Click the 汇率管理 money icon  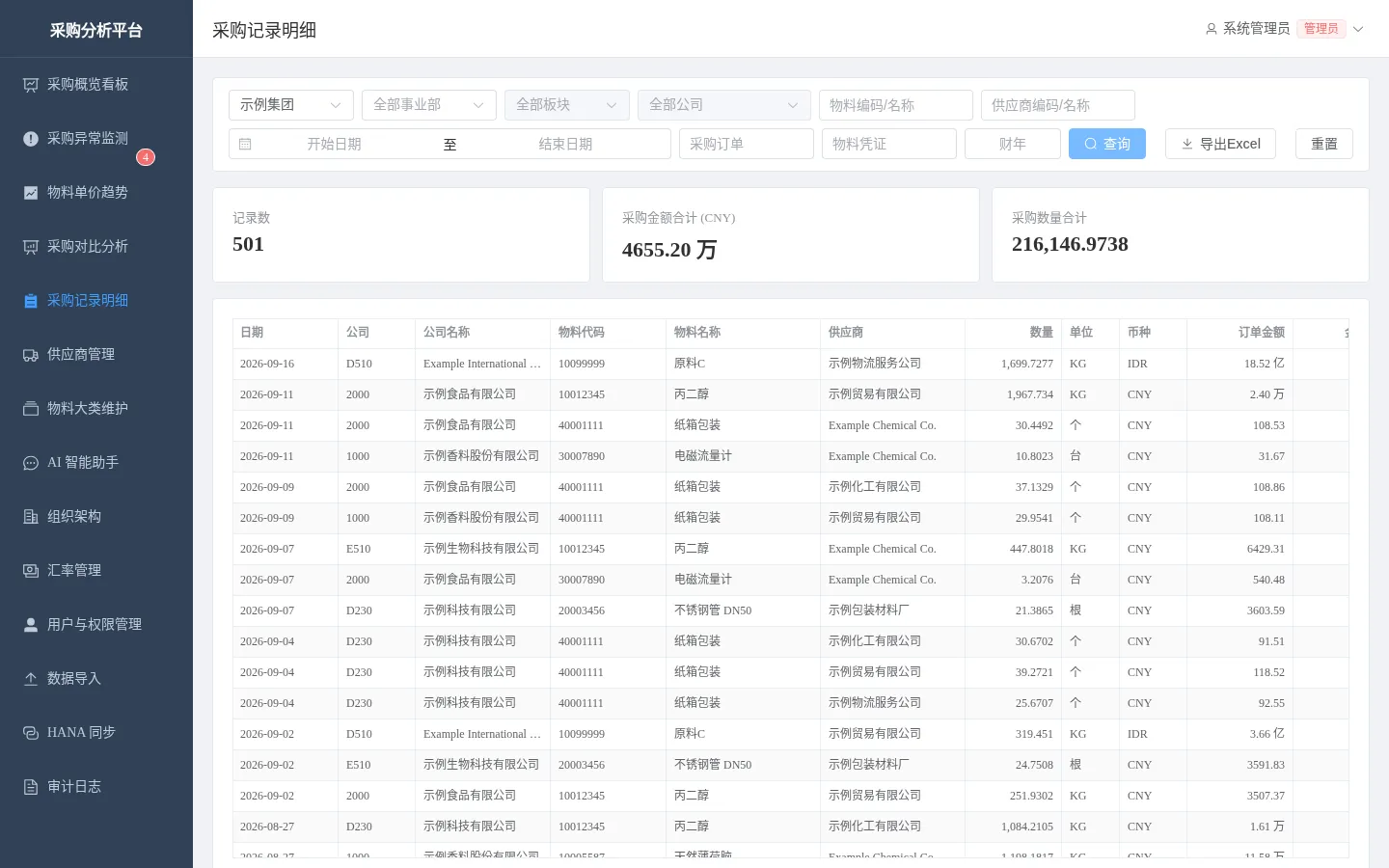[x=31, y=571]
